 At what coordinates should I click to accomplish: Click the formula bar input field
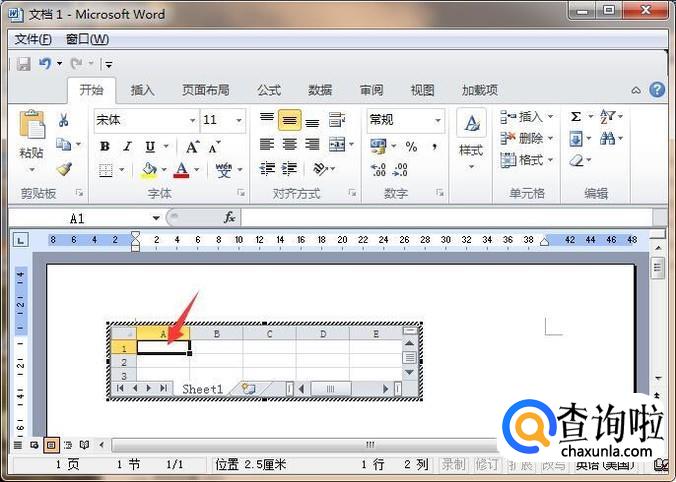point(446,218)
